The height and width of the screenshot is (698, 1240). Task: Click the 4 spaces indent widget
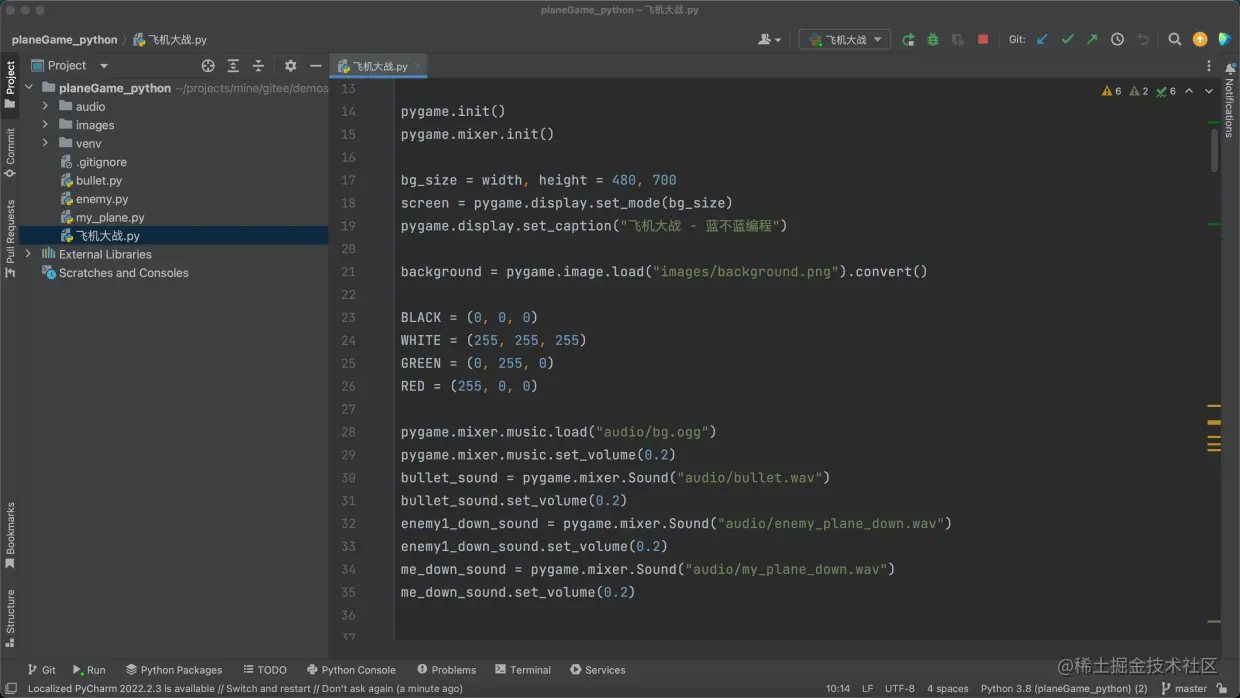coord(947,688)
